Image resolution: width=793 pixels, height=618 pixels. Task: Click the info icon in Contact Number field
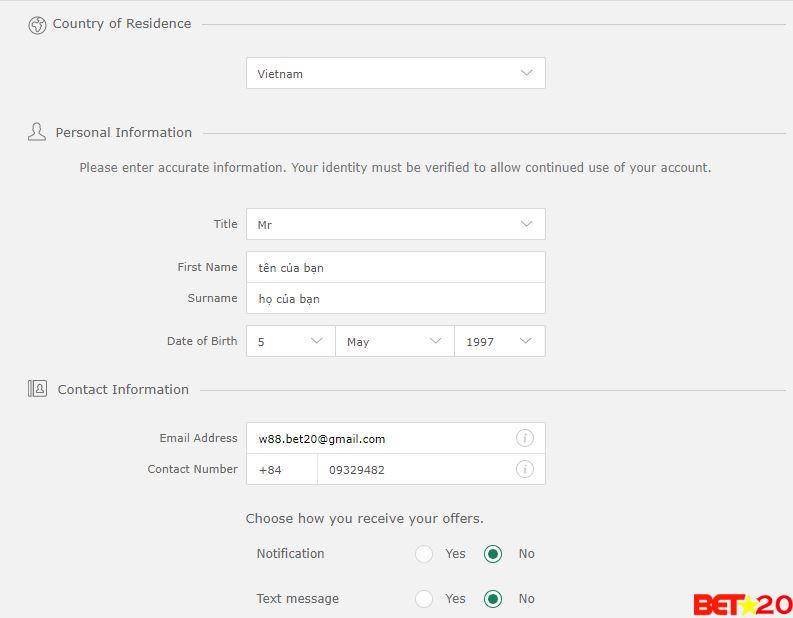coord(524,469)
